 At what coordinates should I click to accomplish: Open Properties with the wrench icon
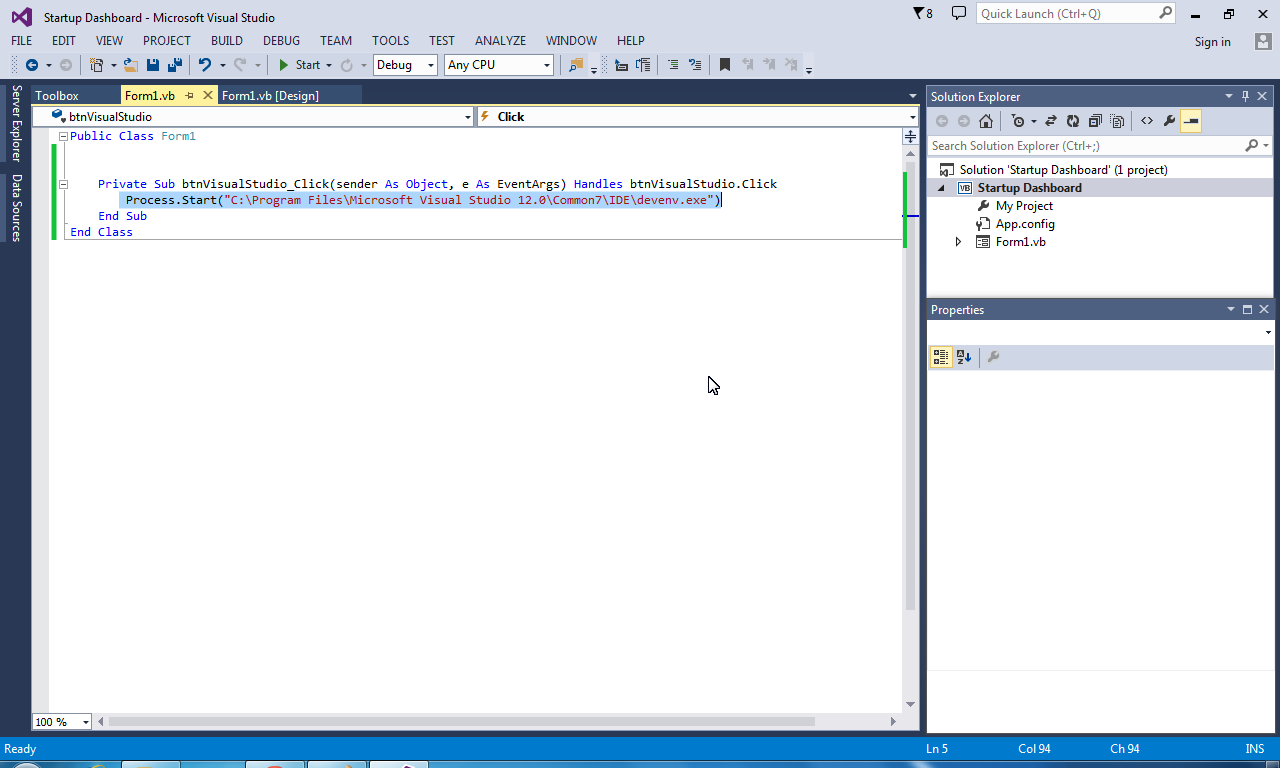click(x=1170, y=120)
